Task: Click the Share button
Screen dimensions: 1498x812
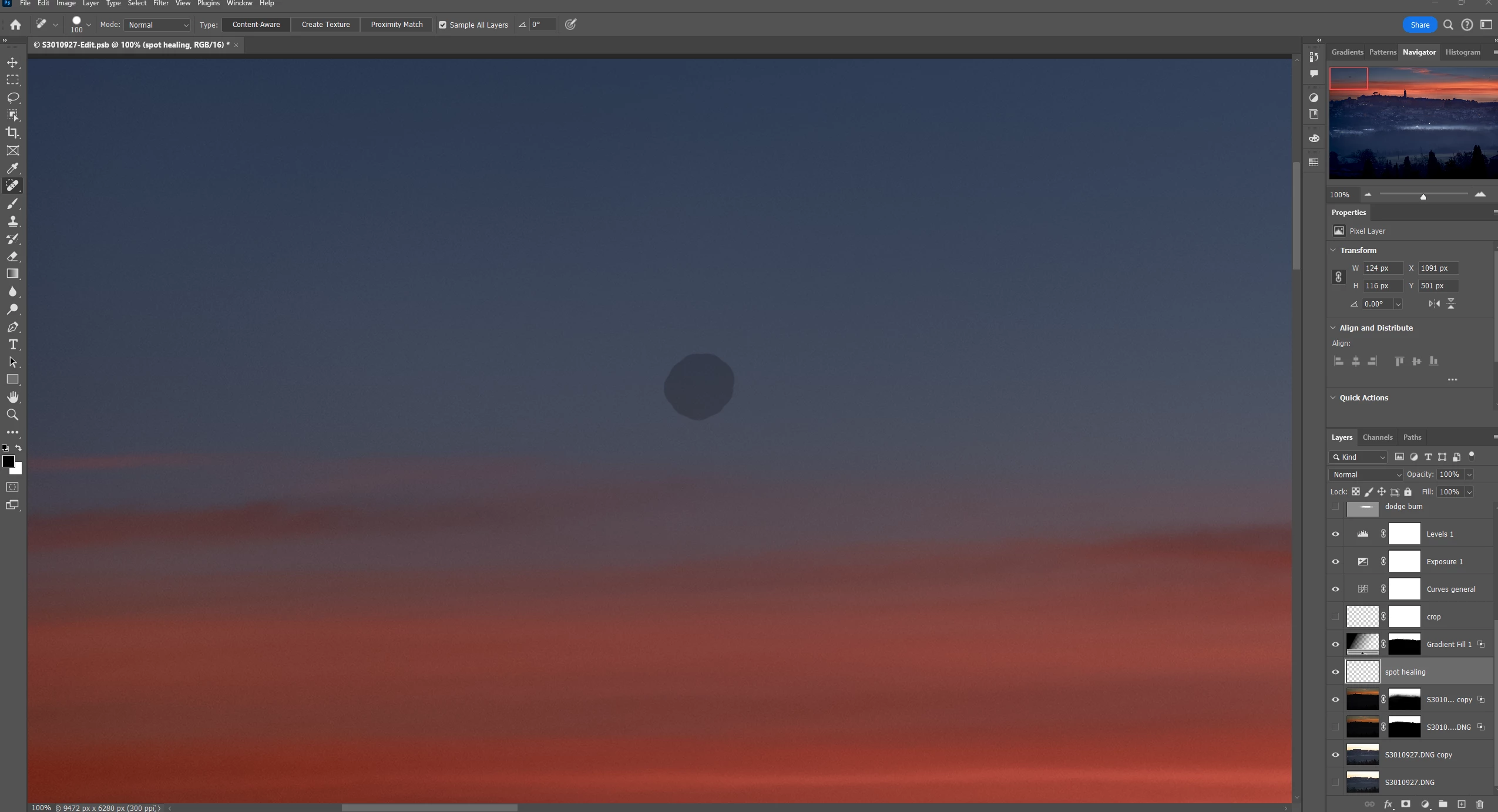Action: [1419, 25]
